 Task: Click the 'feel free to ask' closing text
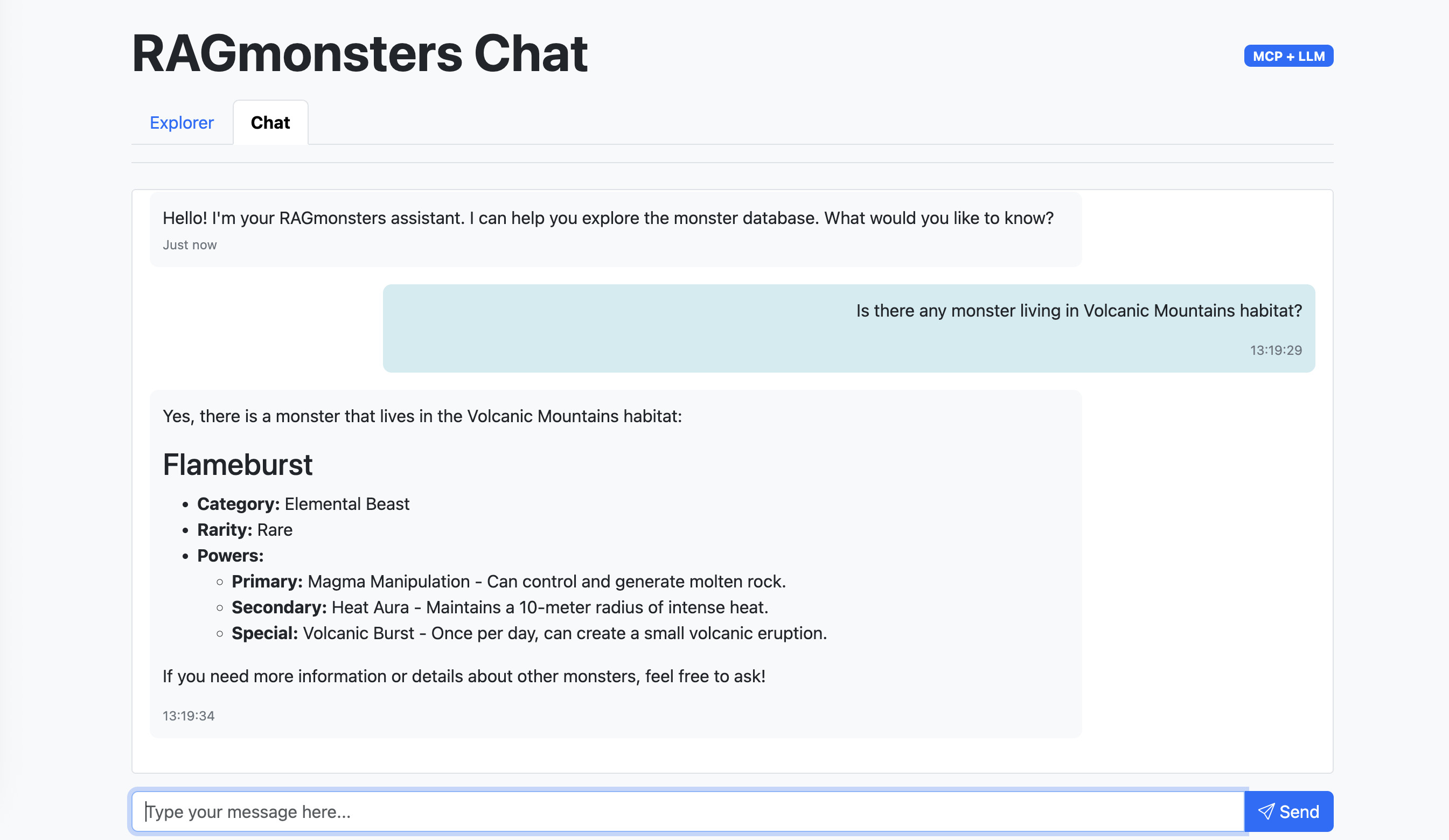pos(464,676)
